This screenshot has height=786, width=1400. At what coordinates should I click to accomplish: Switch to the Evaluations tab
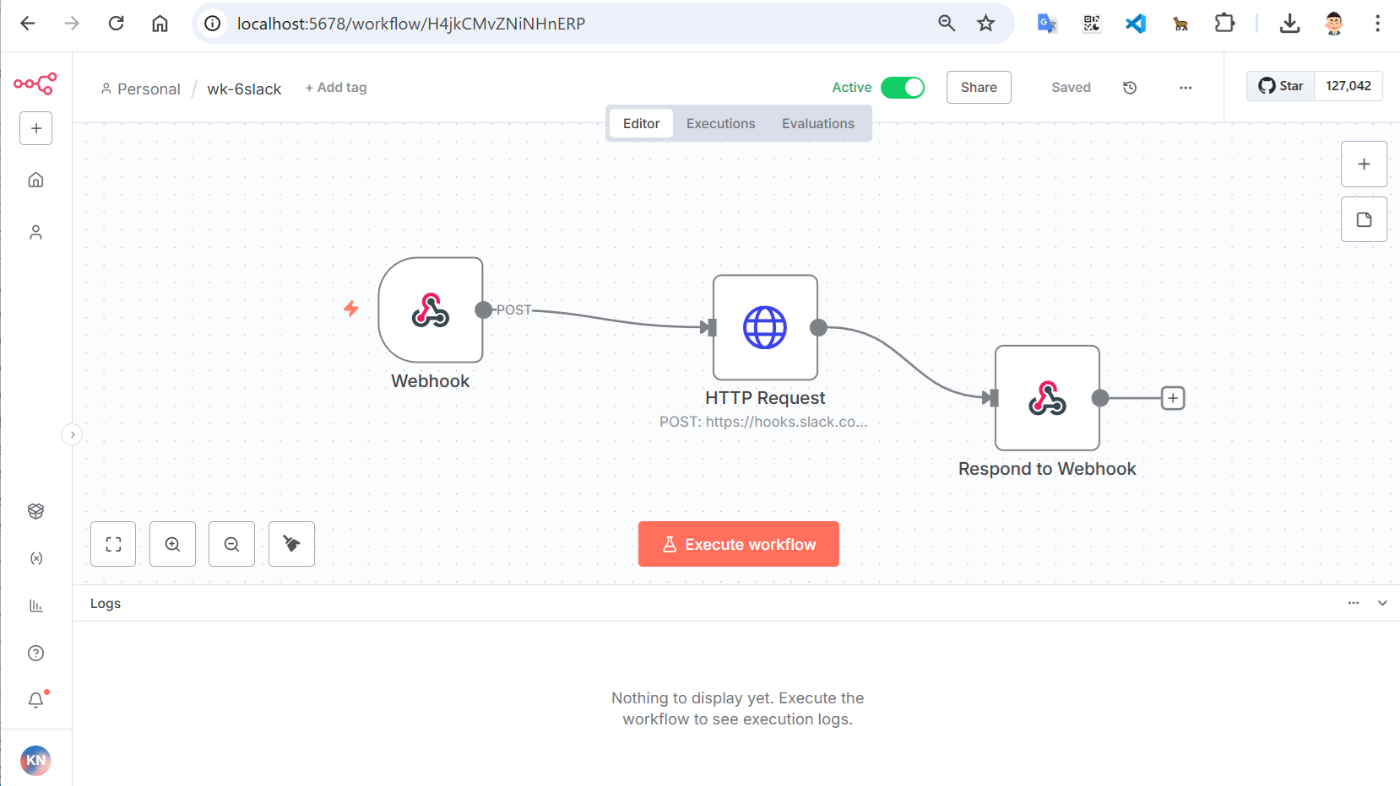pos(818,123)
